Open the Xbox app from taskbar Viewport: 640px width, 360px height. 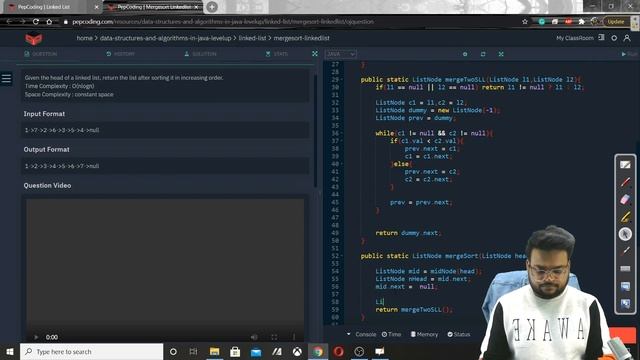pyautogui.click(x=297, y=351)
